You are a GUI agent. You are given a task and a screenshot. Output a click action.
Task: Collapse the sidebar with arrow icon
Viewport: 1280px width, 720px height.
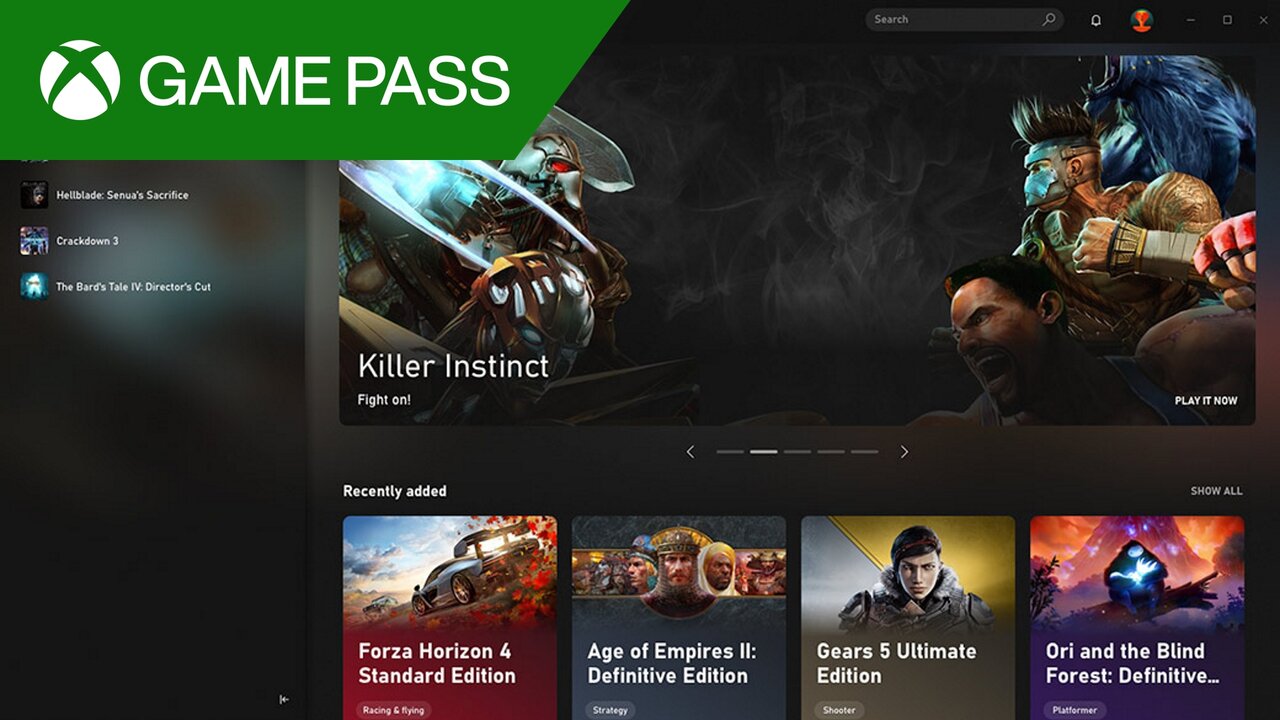[x=284, y=700]
